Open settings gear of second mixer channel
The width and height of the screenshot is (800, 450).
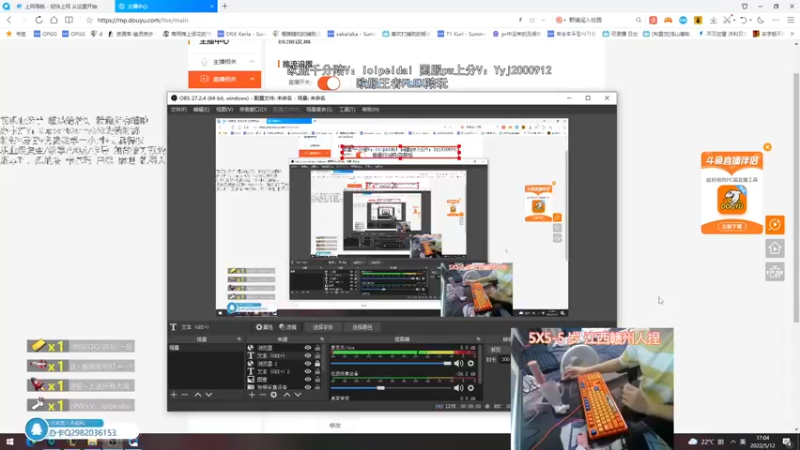470,388
